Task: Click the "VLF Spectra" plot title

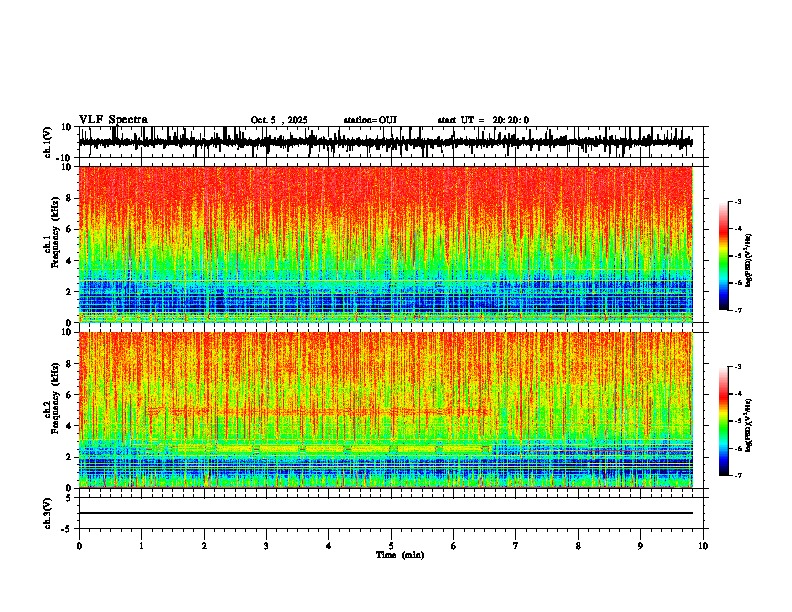Action: click(113, 120)
